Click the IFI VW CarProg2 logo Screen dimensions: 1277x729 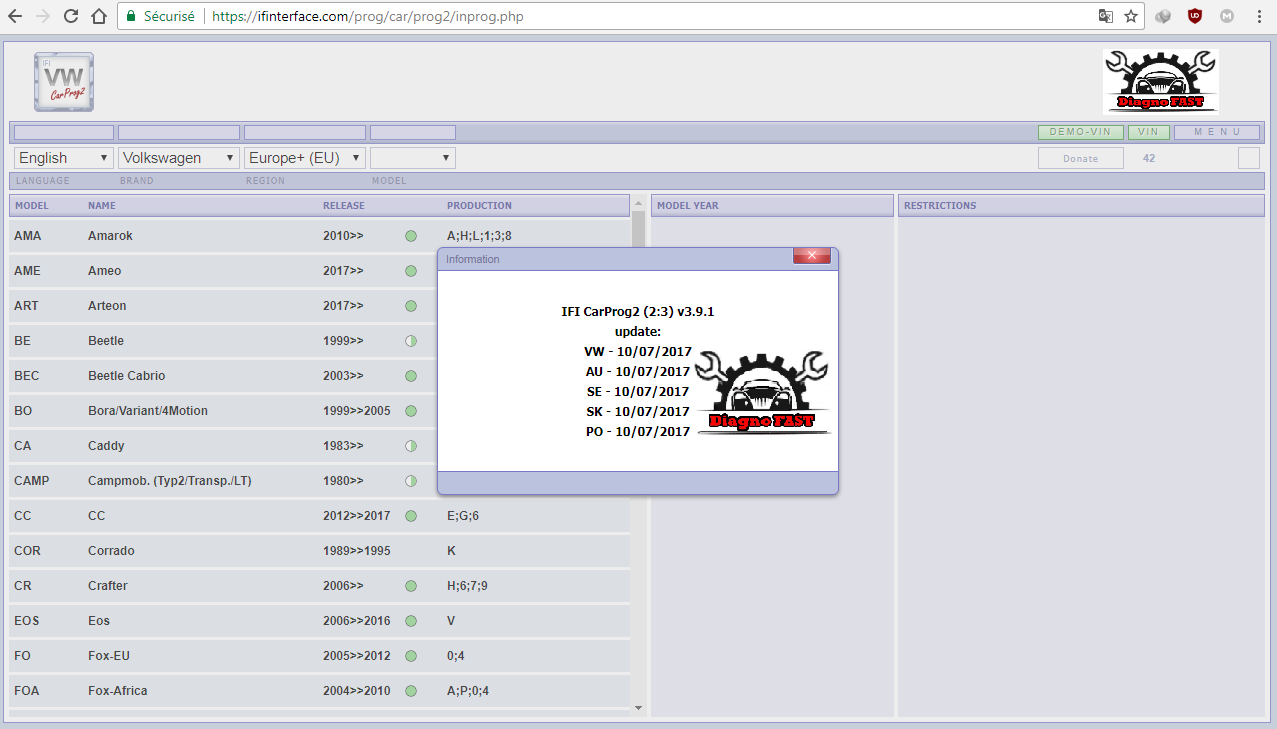64,82
